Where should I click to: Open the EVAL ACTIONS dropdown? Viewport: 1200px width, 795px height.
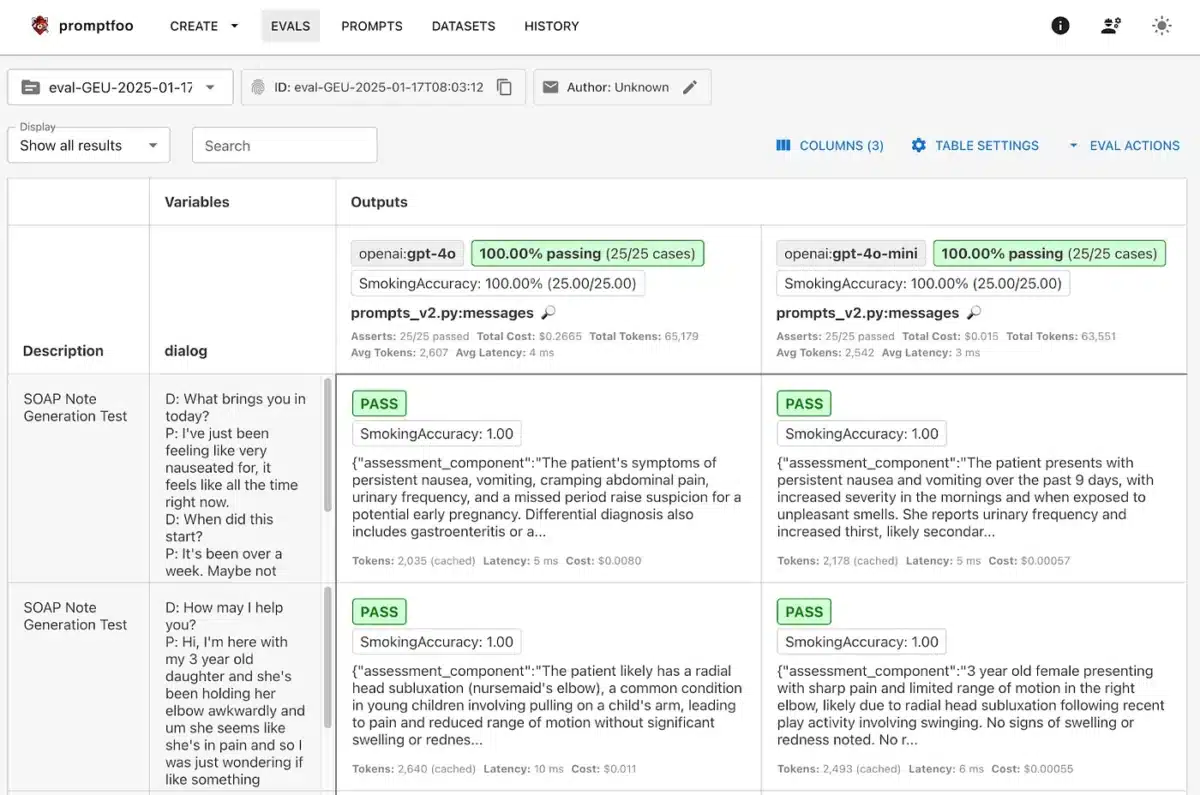click(1124, 145)
